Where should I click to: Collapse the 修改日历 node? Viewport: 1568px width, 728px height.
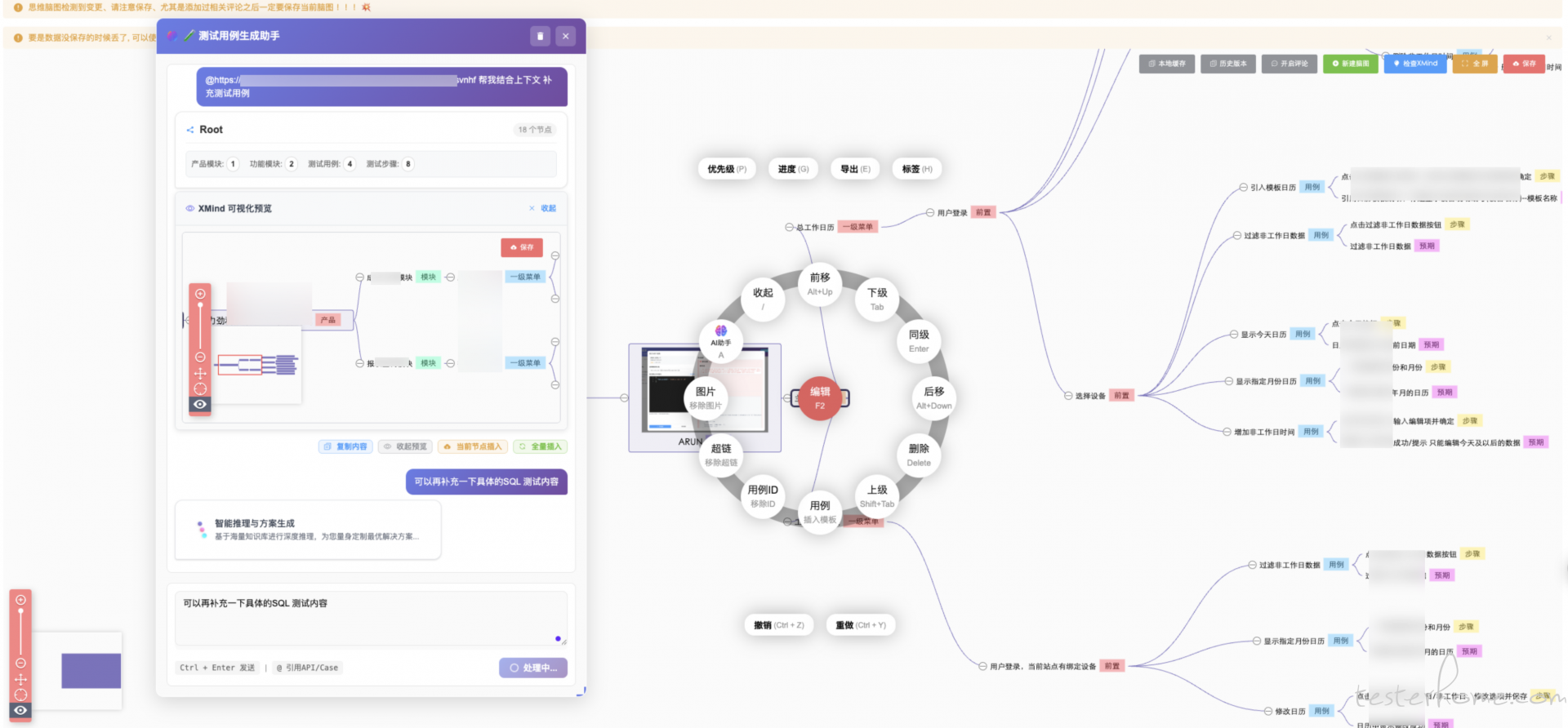[x=1268, y=712]
